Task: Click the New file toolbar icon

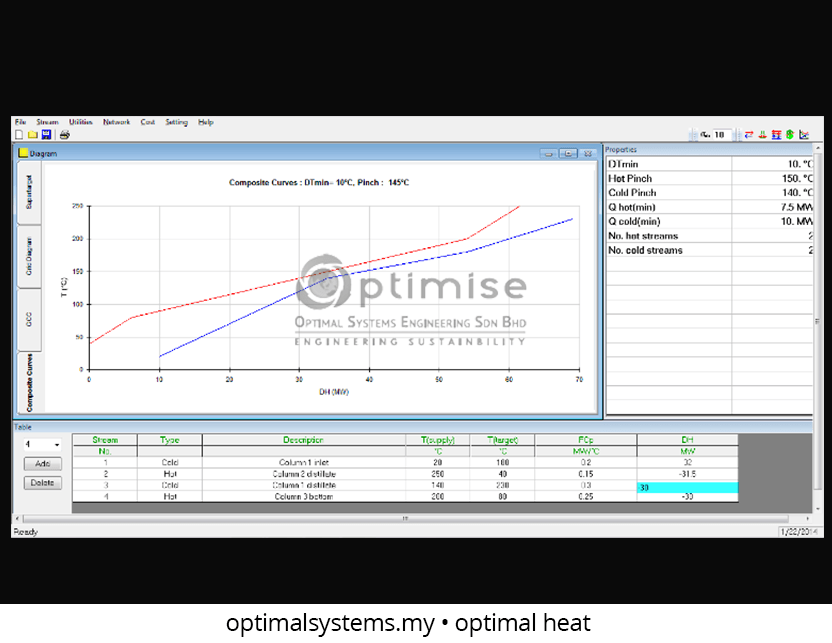Action: (x=19, y=134)
